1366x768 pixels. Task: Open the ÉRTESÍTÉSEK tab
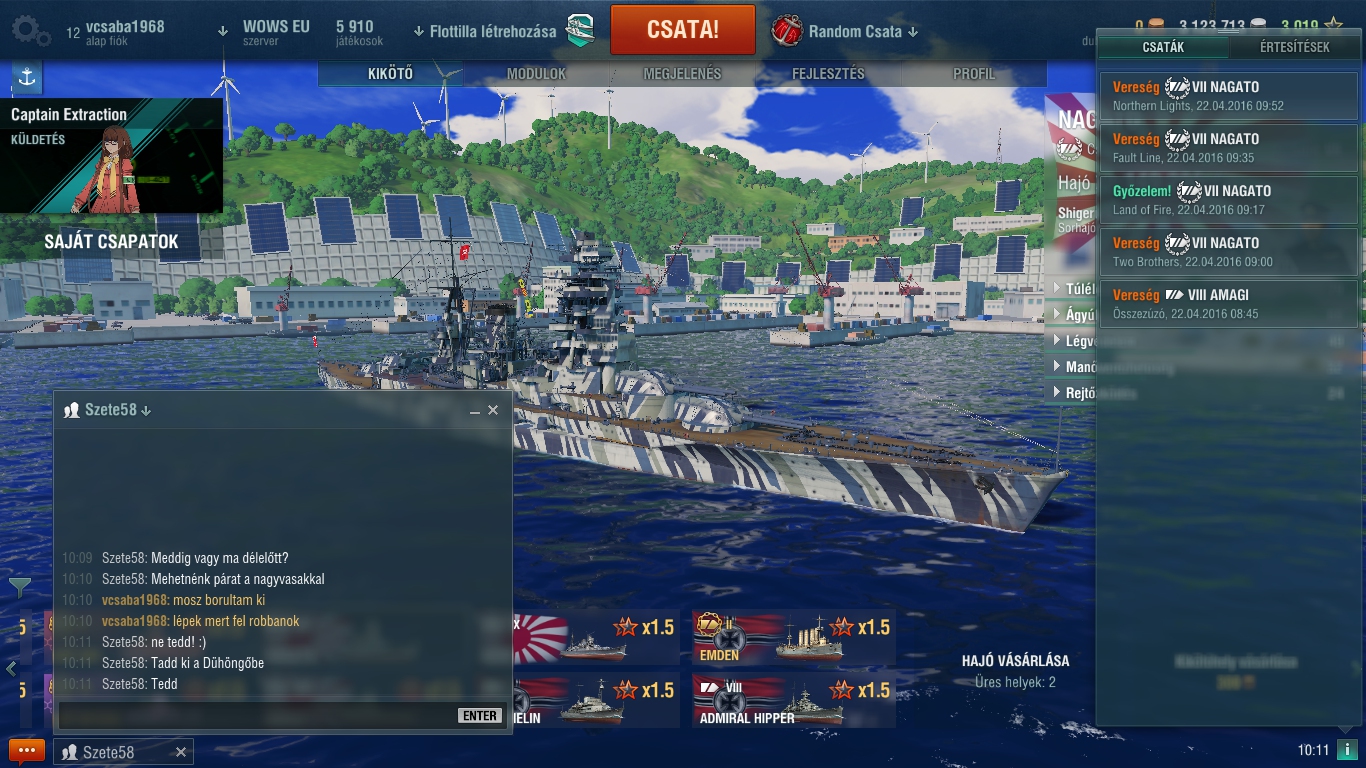pyautogui.click(x=1295, y=47)
